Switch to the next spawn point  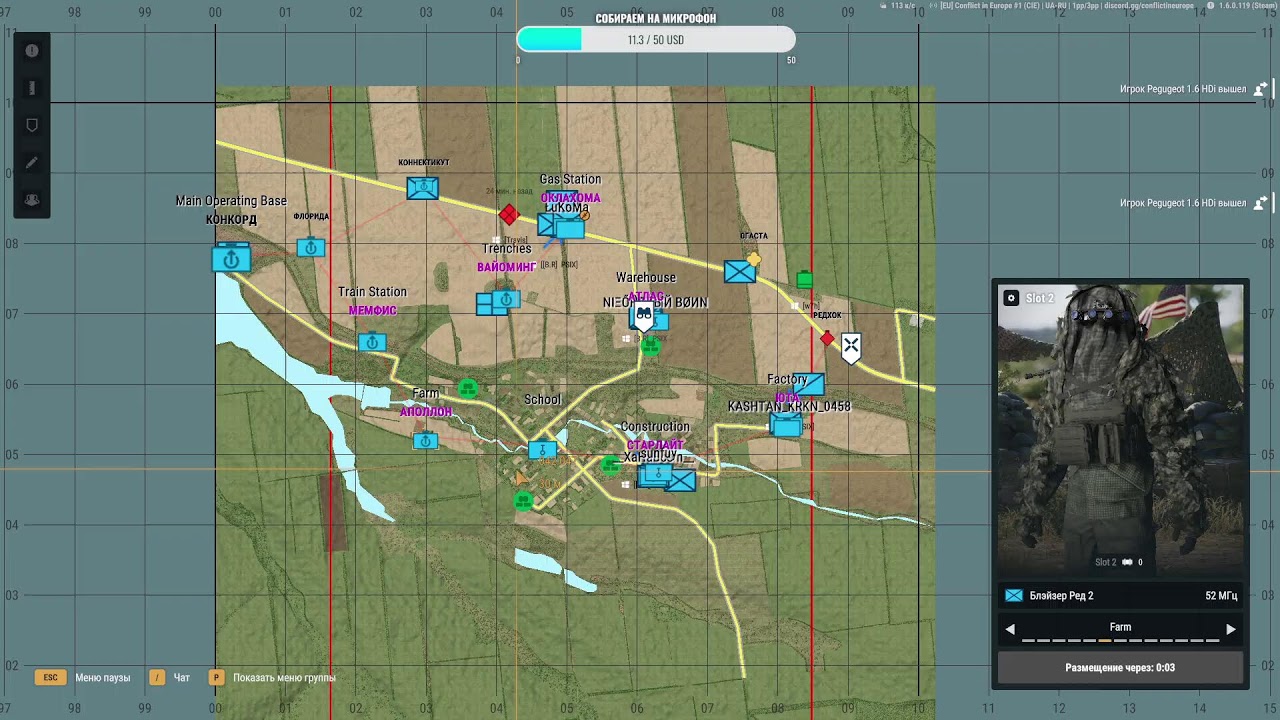[1231, 629]
